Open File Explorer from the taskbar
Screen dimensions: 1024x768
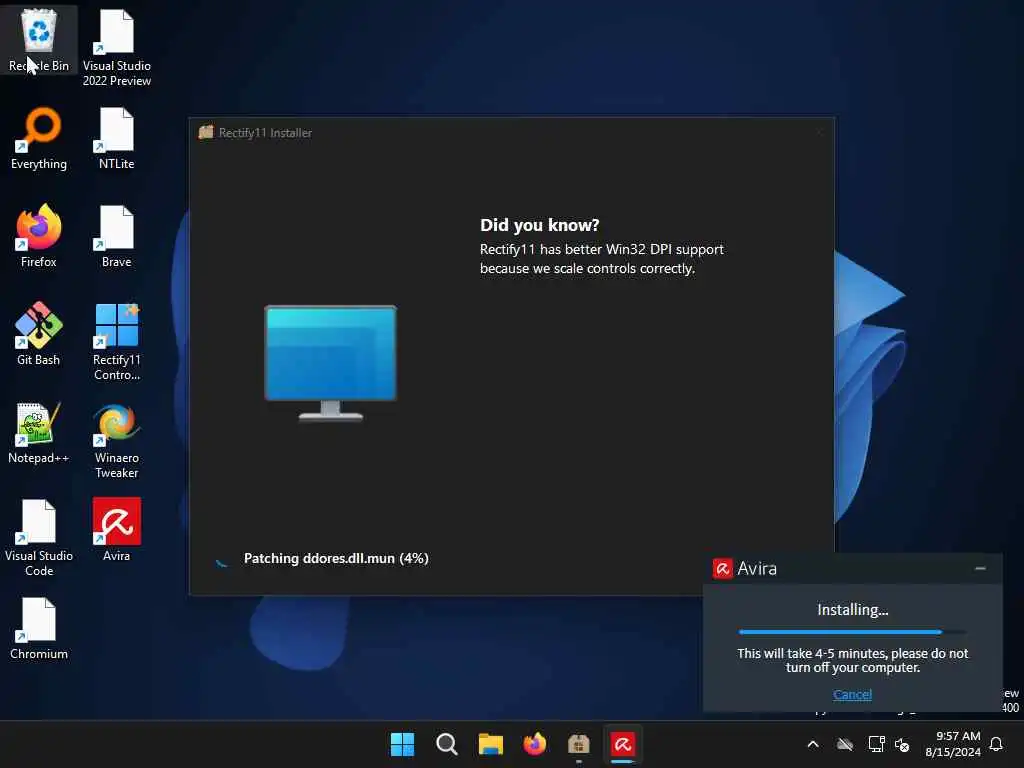(x=490, y=744)
